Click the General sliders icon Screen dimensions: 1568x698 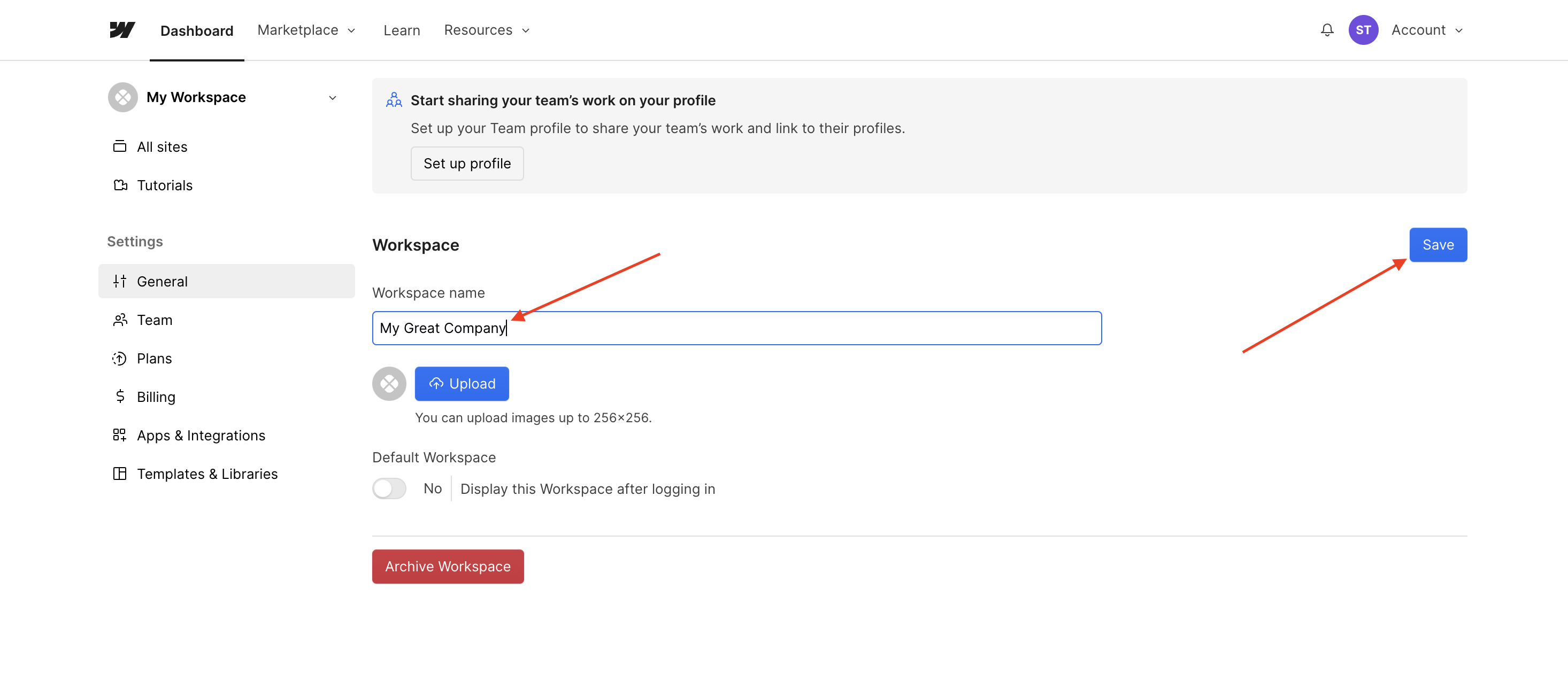pos(120,281)
